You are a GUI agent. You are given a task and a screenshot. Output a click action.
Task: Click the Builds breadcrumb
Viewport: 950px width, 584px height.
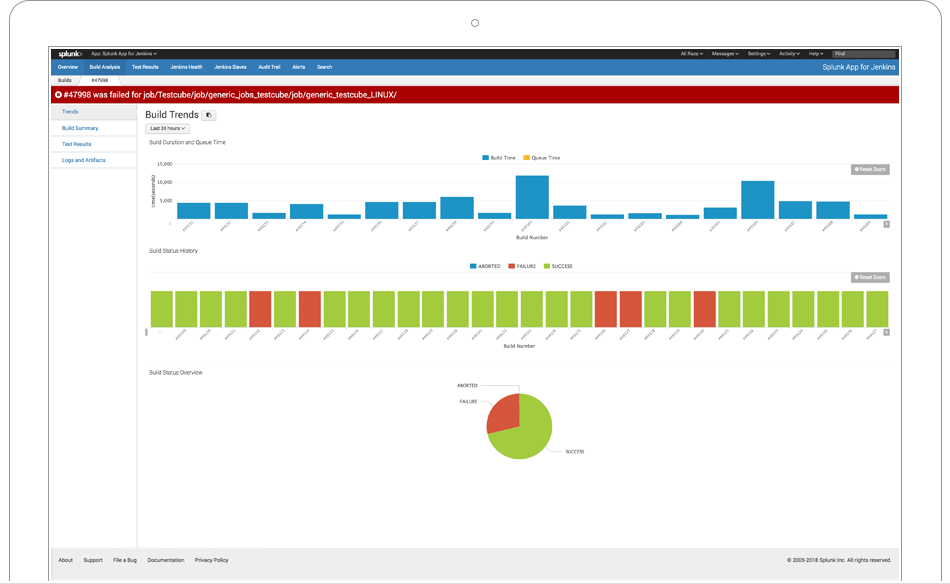click(x=65, y=81)
